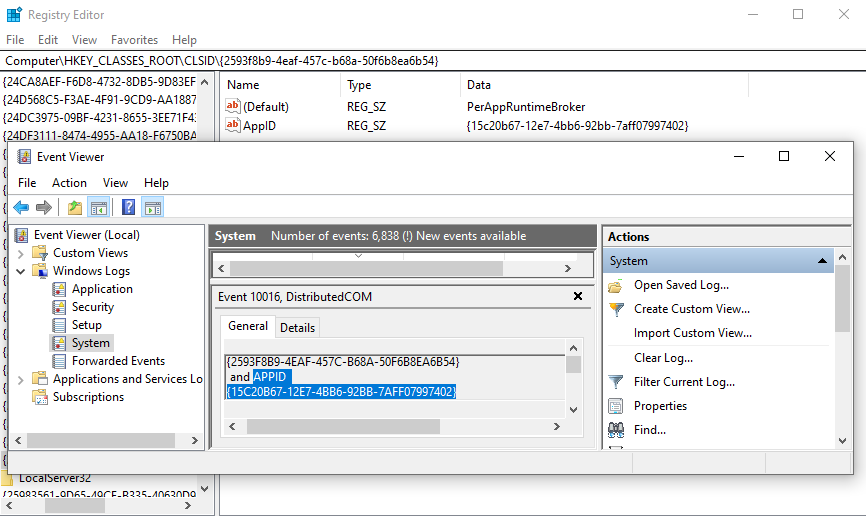This screenshot has height=516, width=866.
Task: Open the Edit menu in Registry Editor
Action: point(47,40)
